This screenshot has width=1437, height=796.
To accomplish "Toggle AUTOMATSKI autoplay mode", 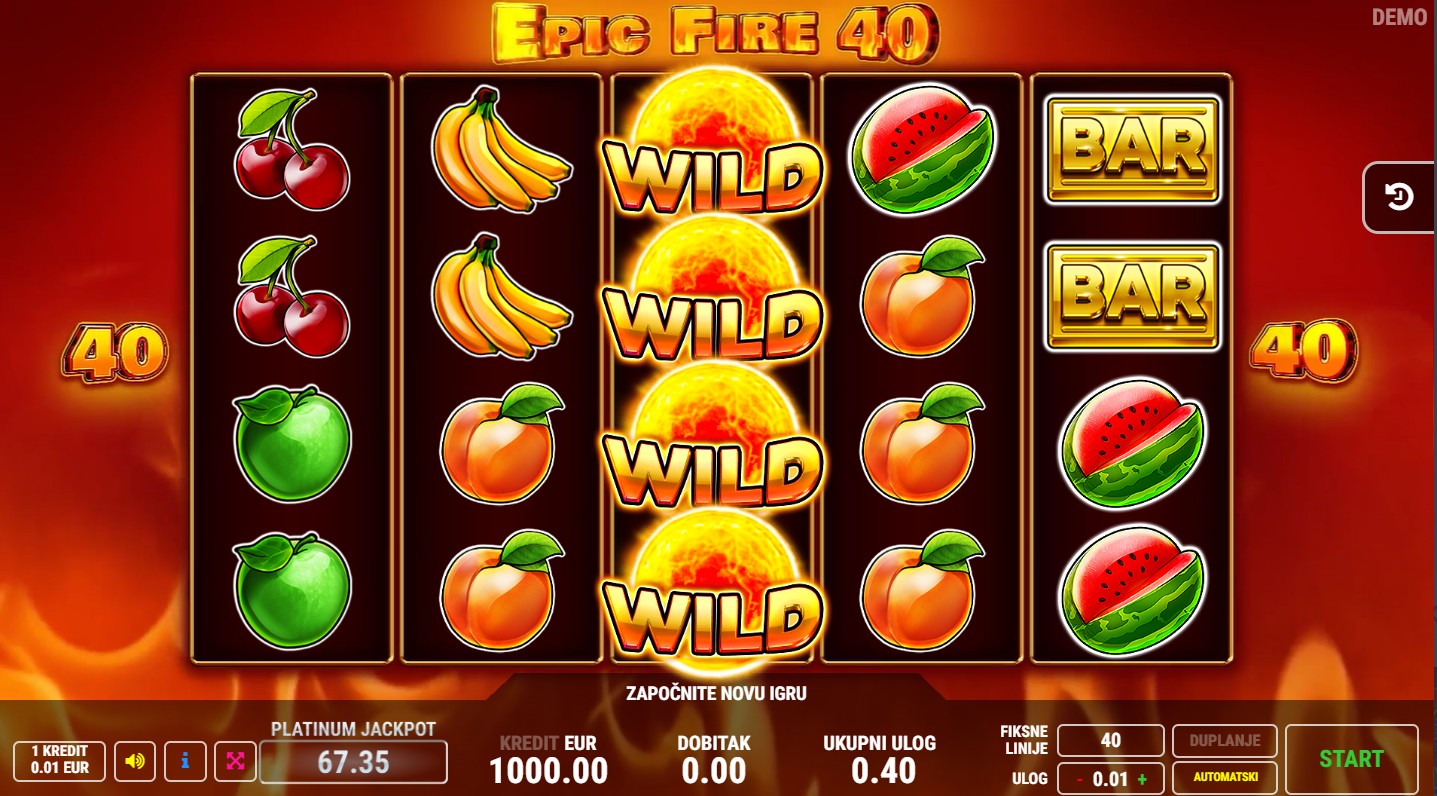I will tap(1224, 777).
